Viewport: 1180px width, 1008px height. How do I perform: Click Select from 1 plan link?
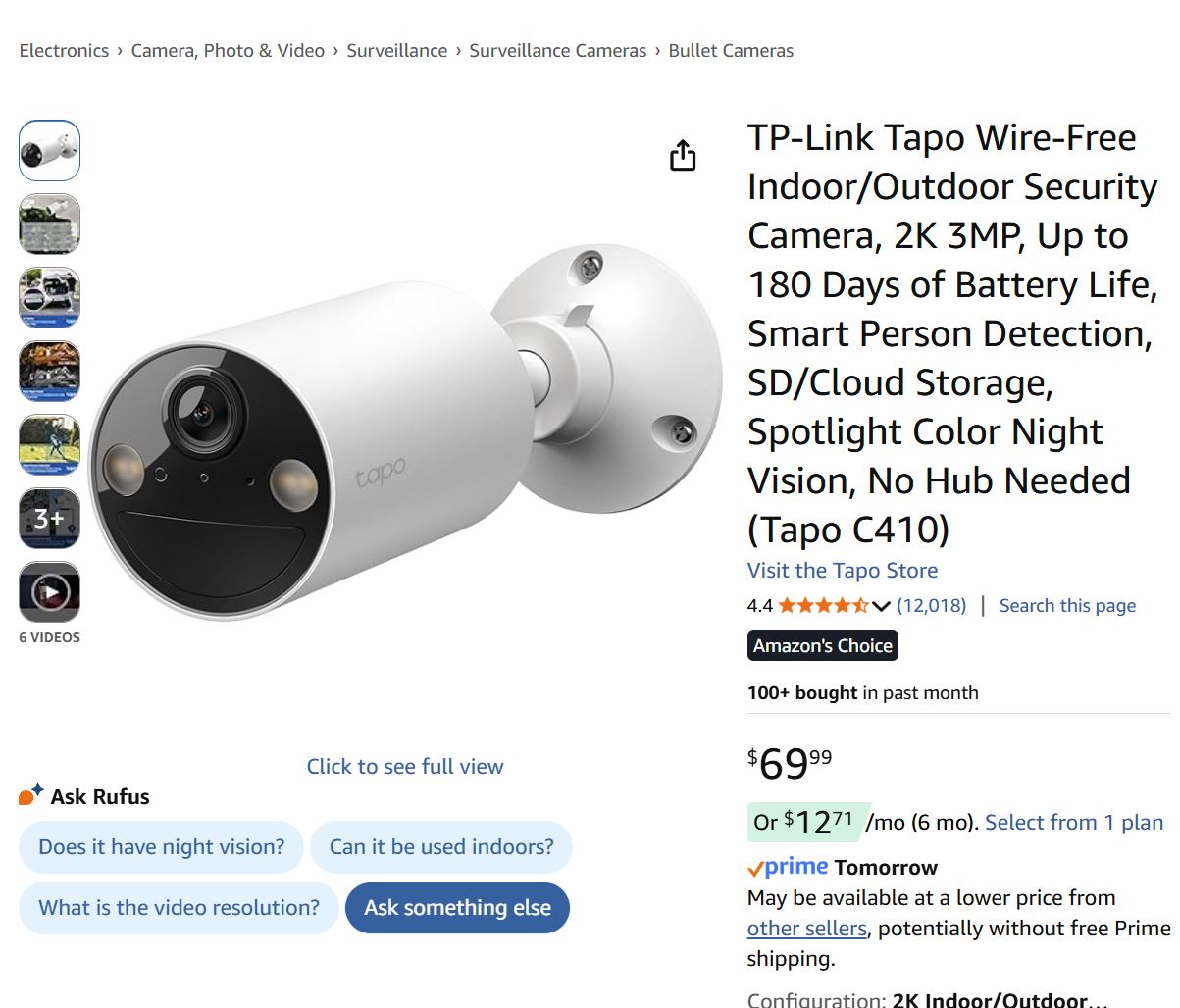1074,823
